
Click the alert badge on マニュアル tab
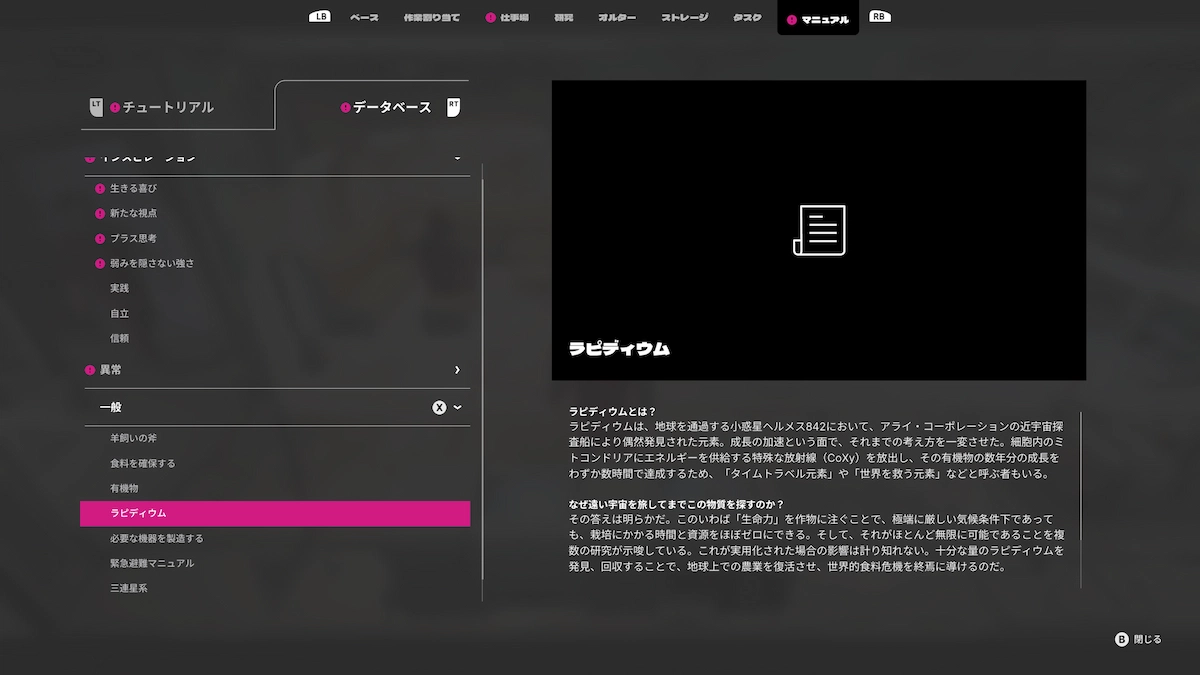pyautogui.click(x=792, y=19)
